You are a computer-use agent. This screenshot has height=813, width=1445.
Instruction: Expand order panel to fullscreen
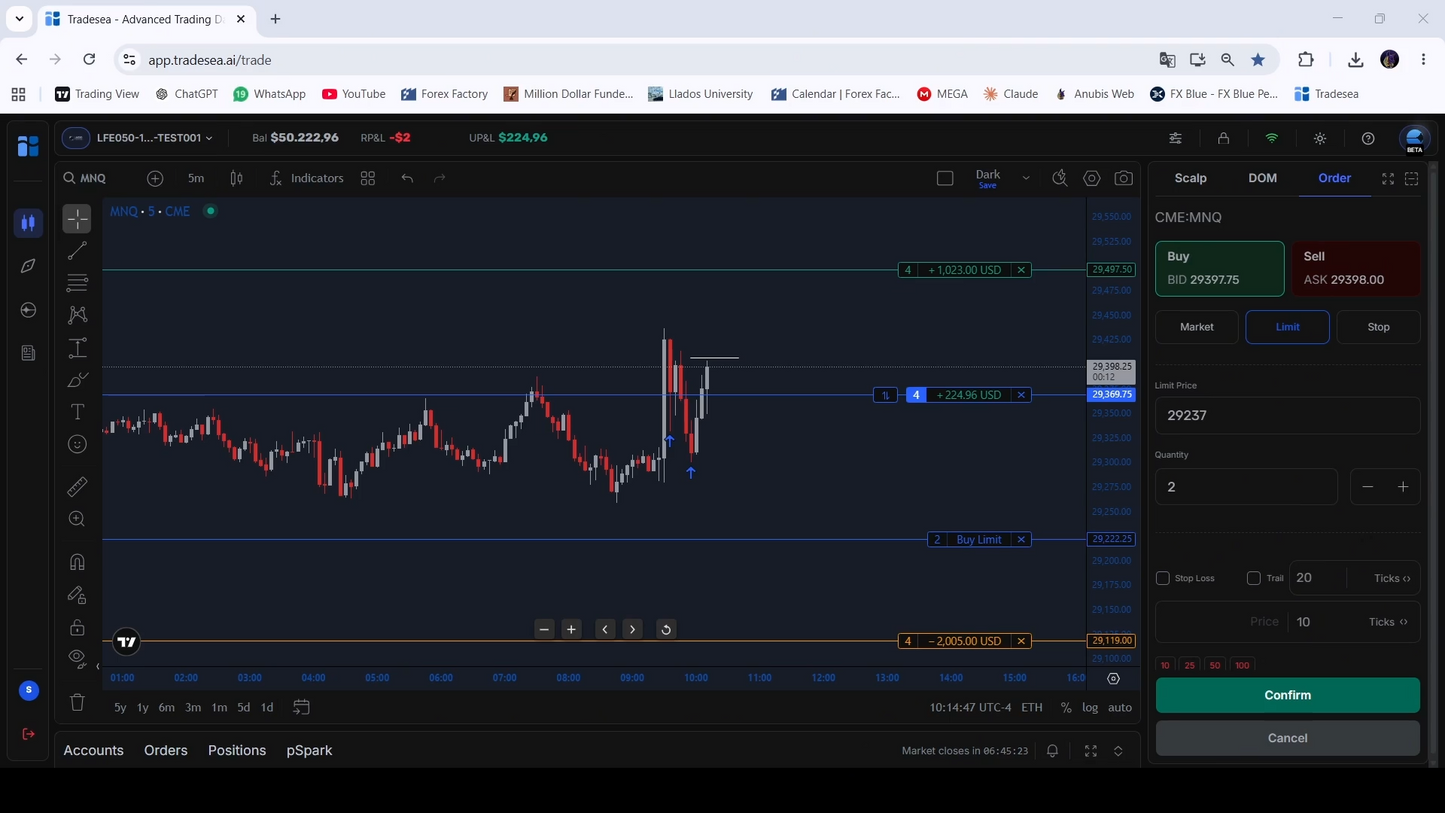click(x=1388, y=178)
